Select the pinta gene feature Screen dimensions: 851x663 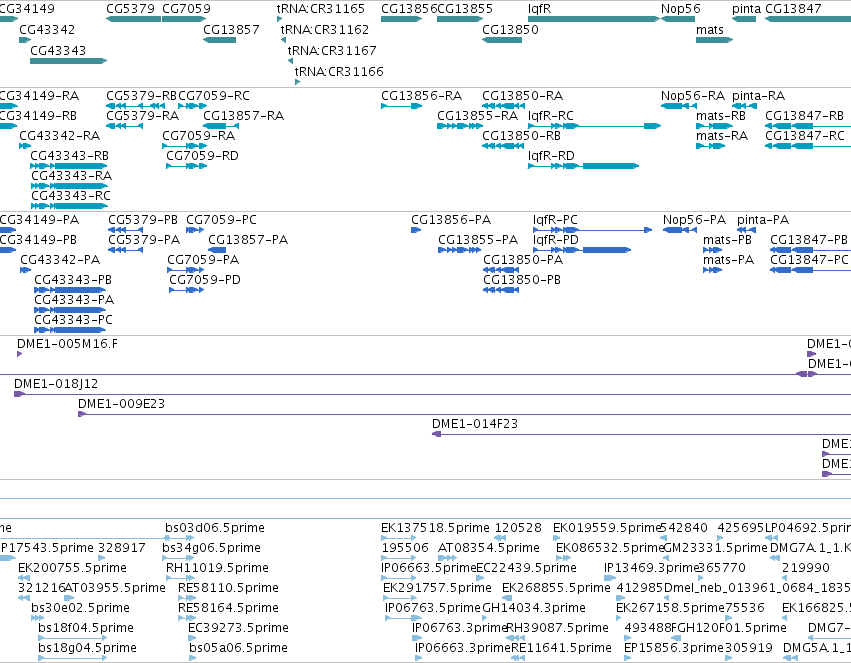744,19
